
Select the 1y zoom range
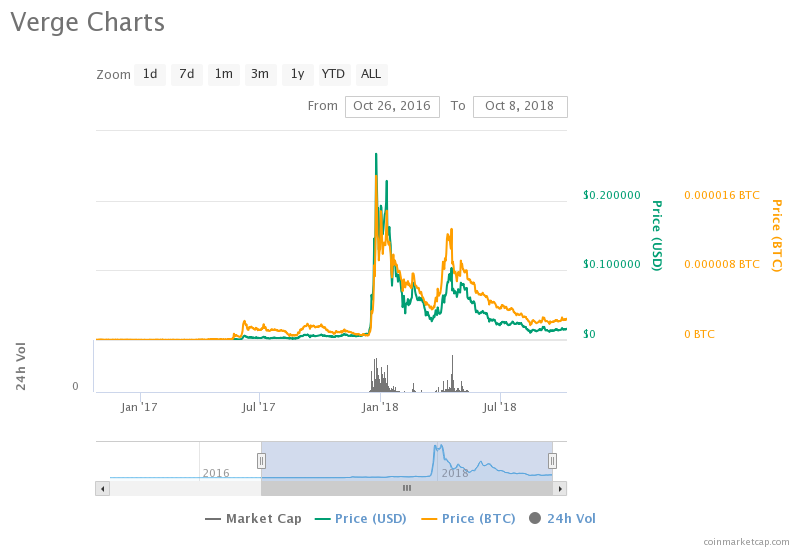click(x=297, y=74)
